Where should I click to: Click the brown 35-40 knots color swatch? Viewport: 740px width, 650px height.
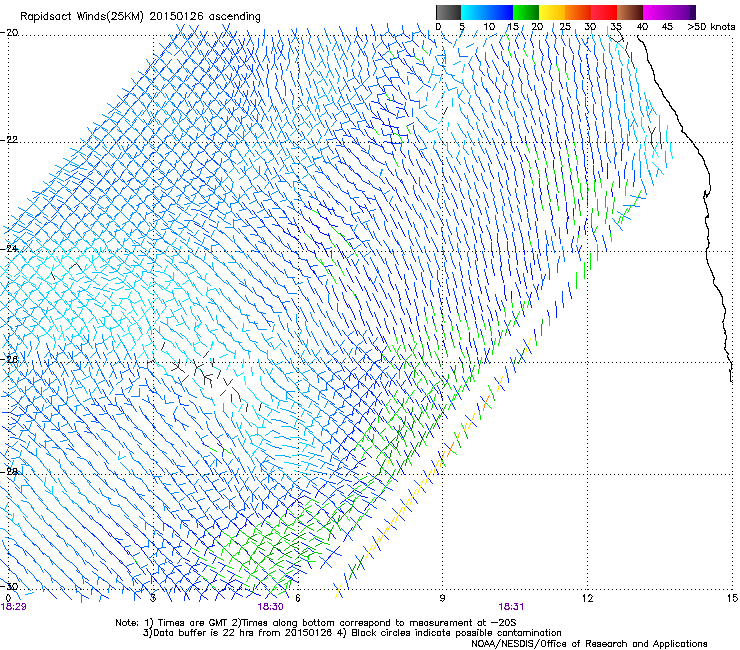629,12
